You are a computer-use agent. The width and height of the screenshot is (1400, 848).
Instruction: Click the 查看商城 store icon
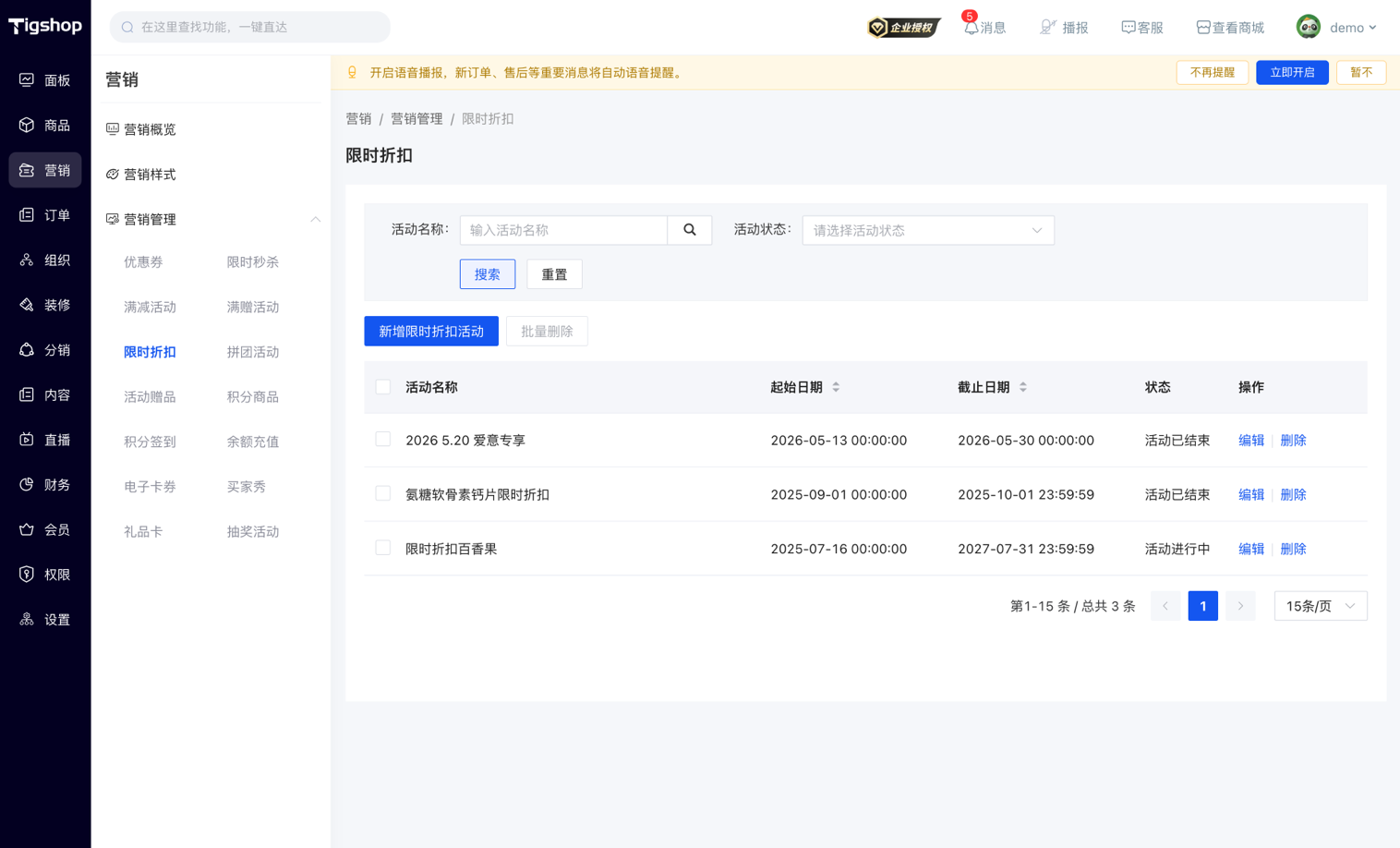pyautogui.click(x=1203, y=28)
